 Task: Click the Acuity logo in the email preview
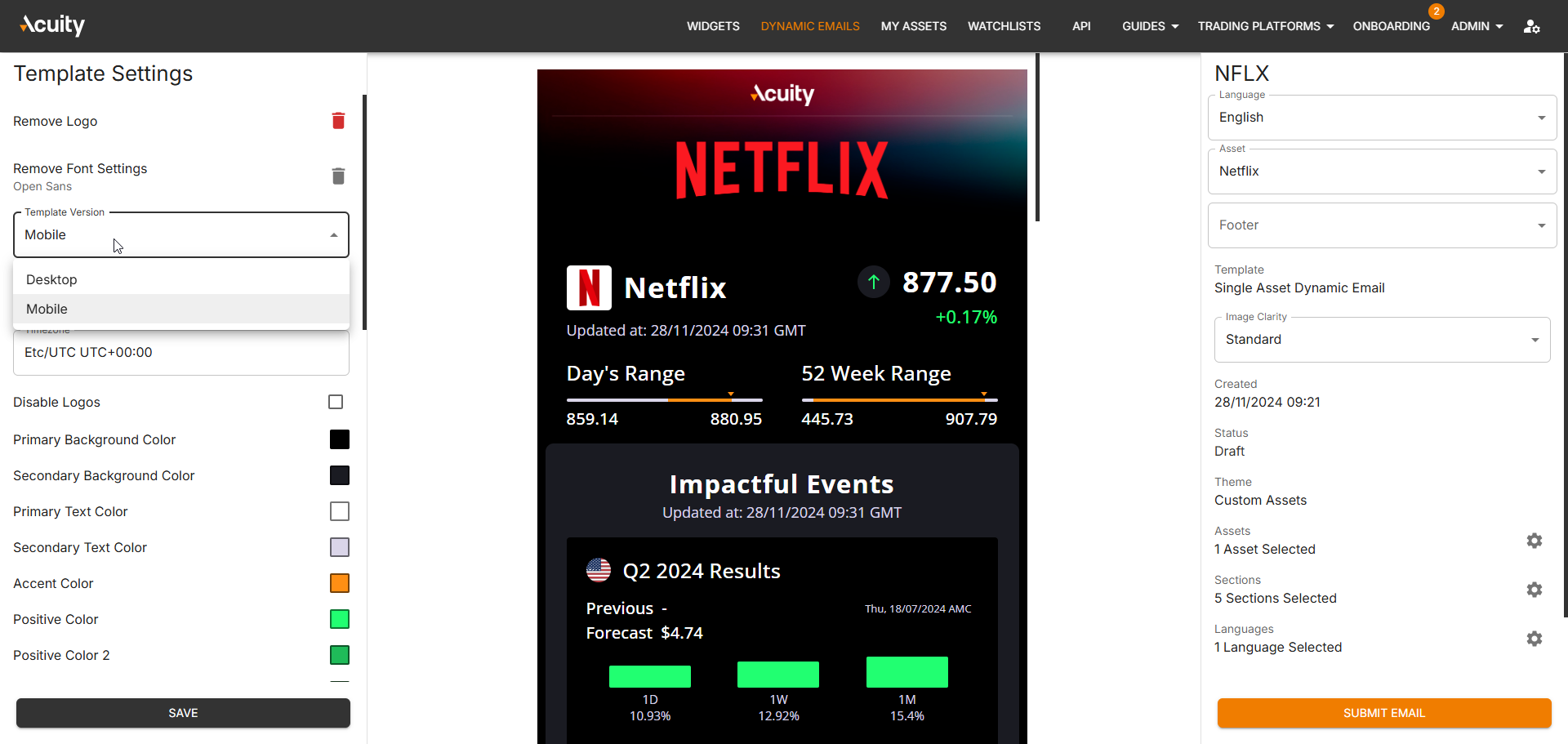point(782,94)
